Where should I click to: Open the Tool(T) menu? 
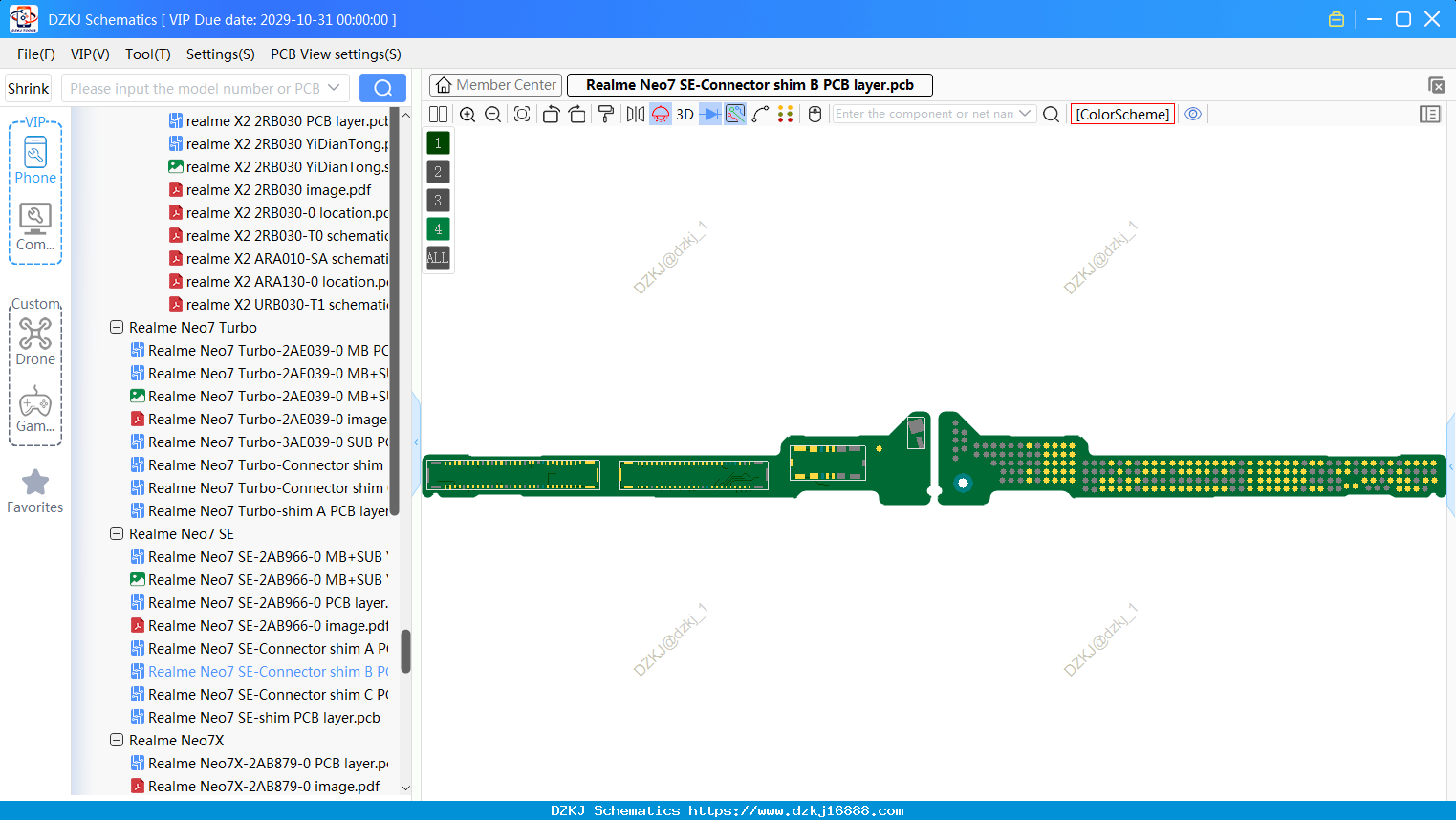(148, 54)
